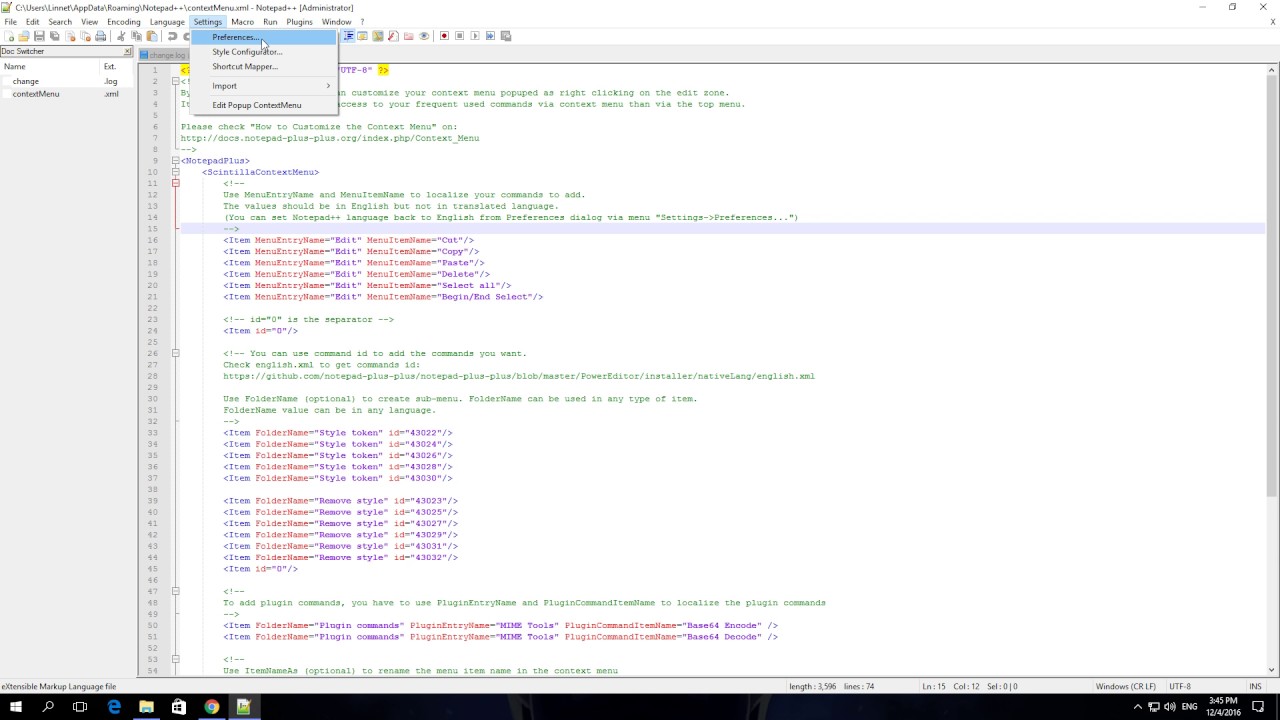The image size is (1280, 720).
Task: Start macro recording with the red record icon
Action: 444,36
